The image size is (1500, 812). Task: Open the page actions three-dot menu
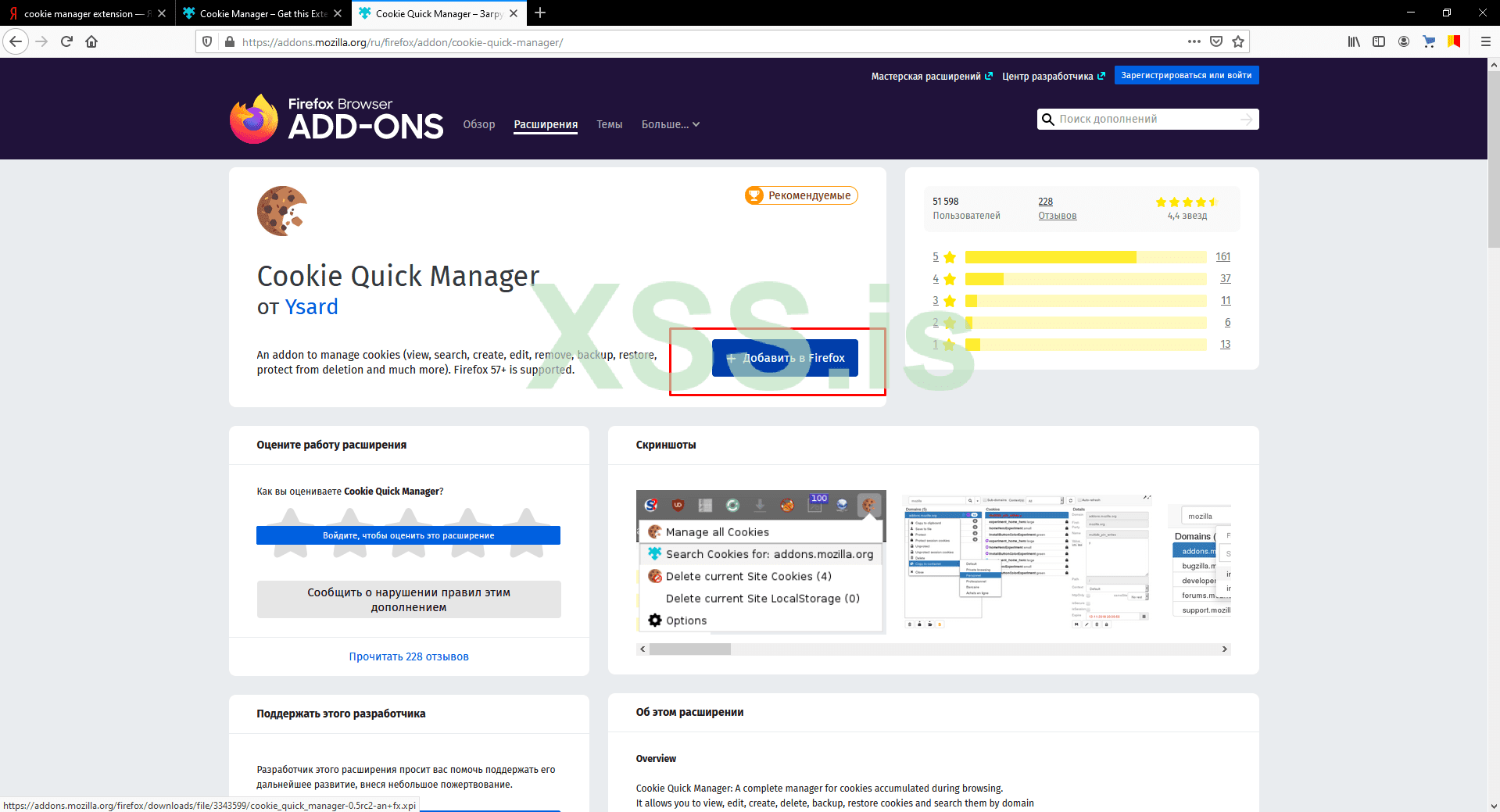tap(1194, 41)
